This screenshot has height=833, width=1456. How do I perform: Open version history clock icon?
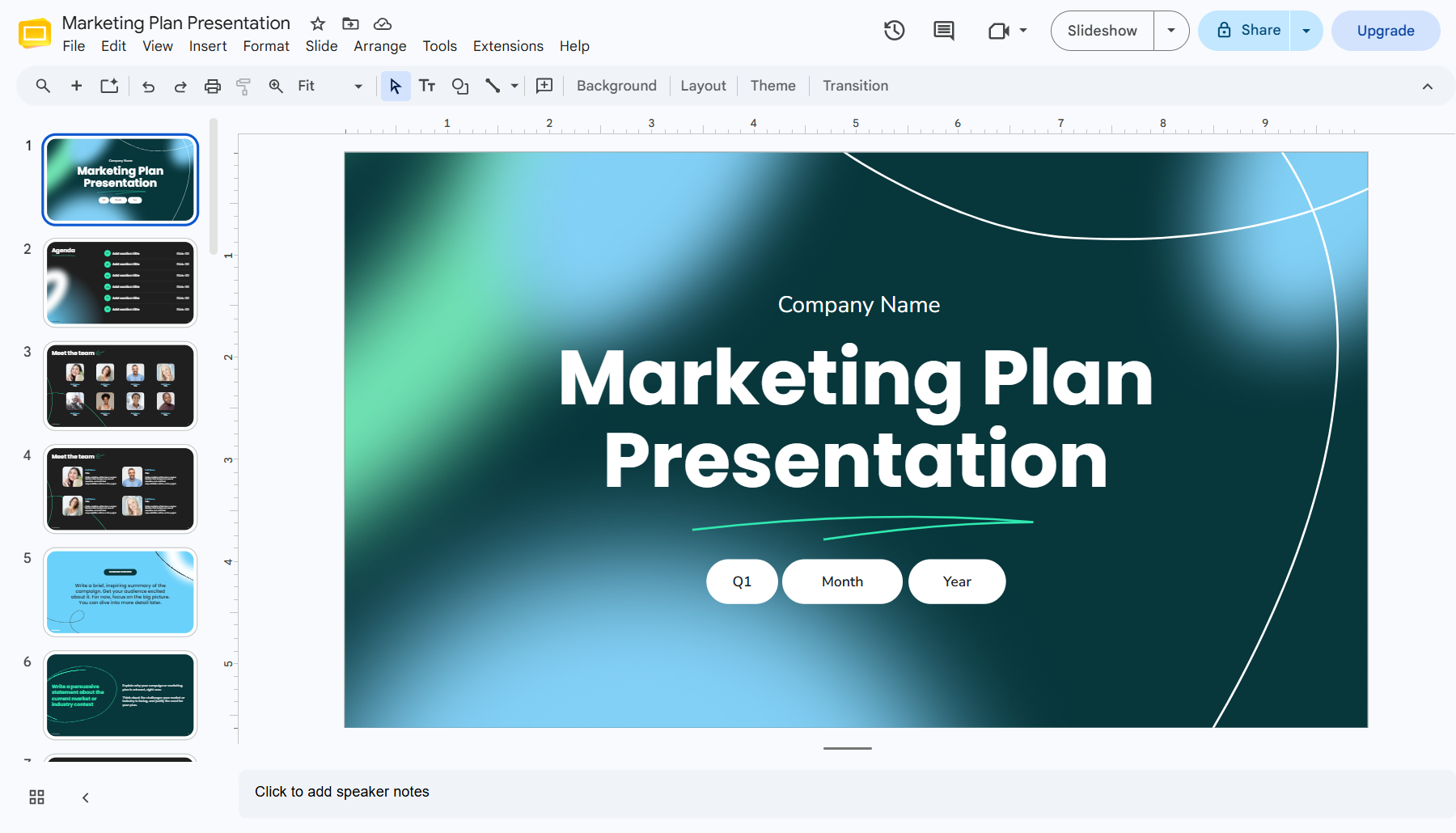(894, 31)
